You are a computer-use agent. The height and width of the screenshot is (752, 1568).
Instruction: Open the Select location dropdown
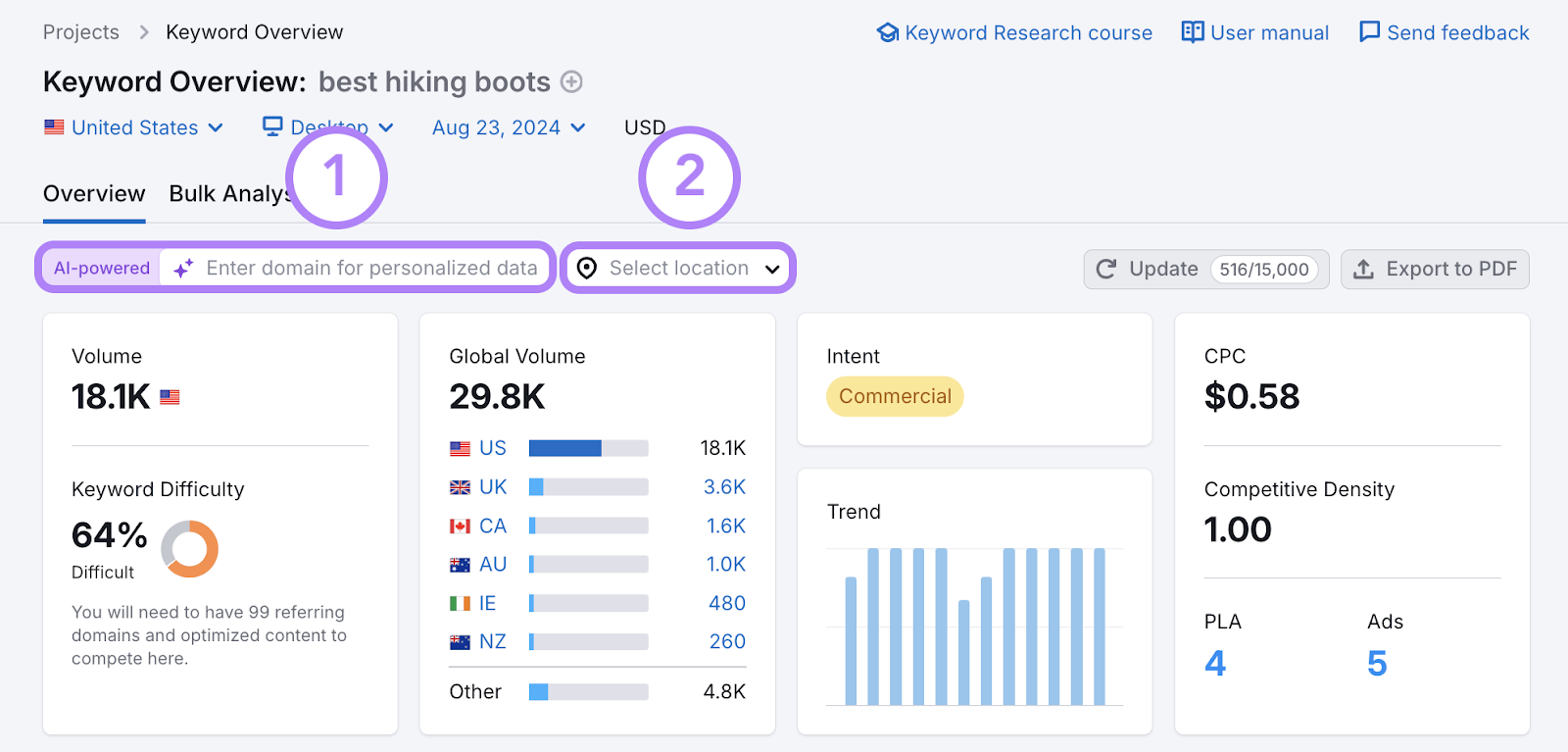[678, 269]
